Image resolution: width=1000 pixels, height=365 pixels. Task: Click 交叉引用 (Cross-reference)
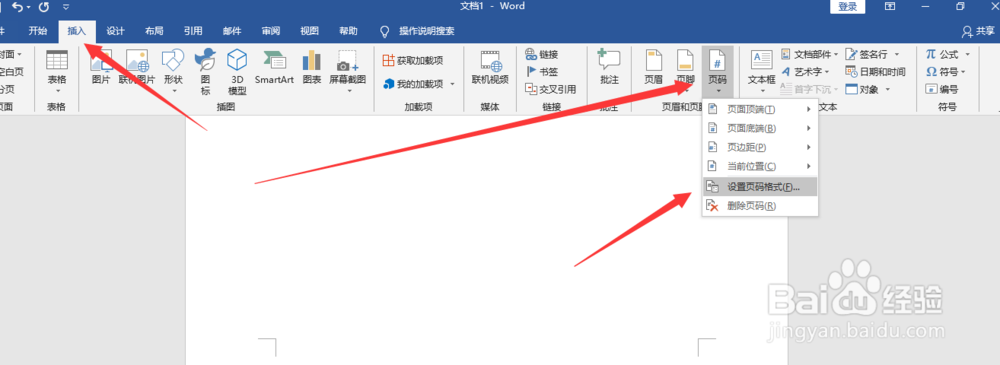550,89
